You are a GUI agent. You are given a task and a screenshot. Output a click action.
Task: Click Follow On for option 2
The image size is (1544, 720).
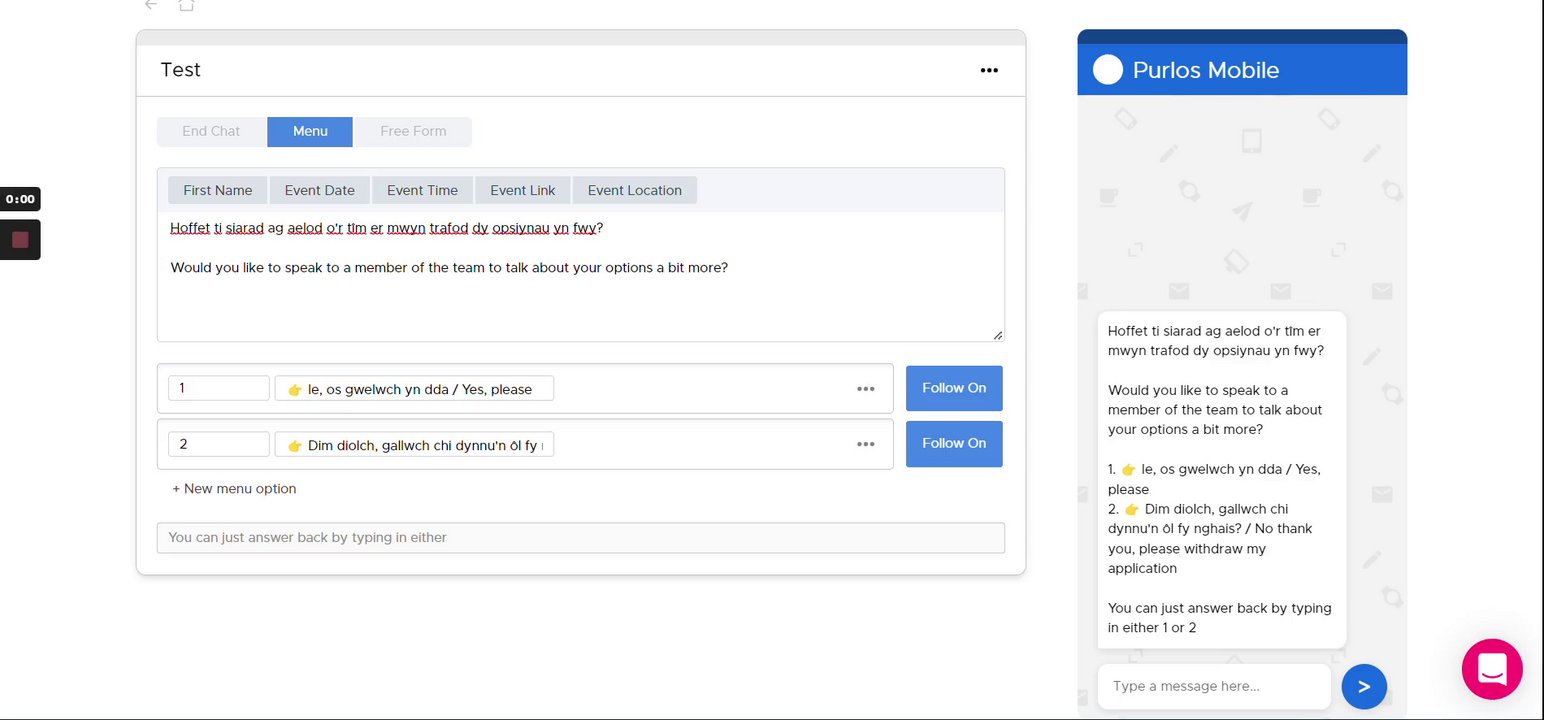(x=953, y=443)
